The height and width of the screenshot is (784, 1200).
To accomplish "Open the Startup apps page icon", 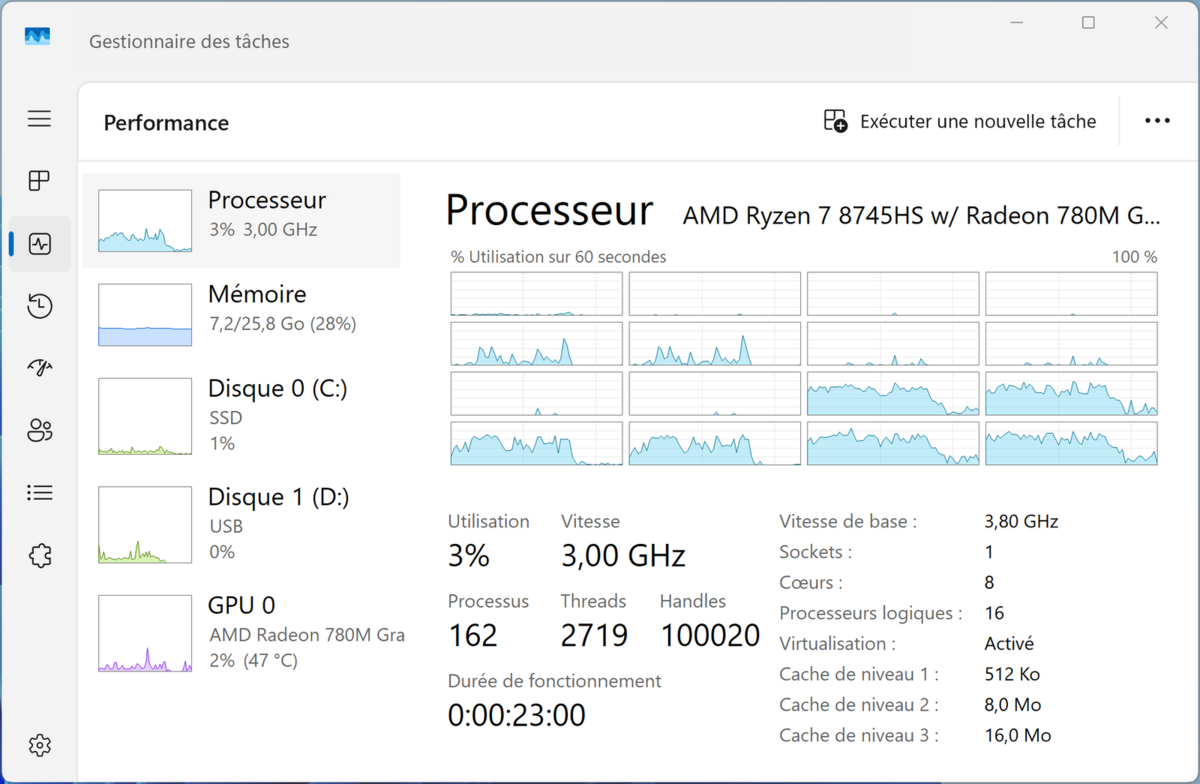I will pyautogui.click(x=40, y=368).
